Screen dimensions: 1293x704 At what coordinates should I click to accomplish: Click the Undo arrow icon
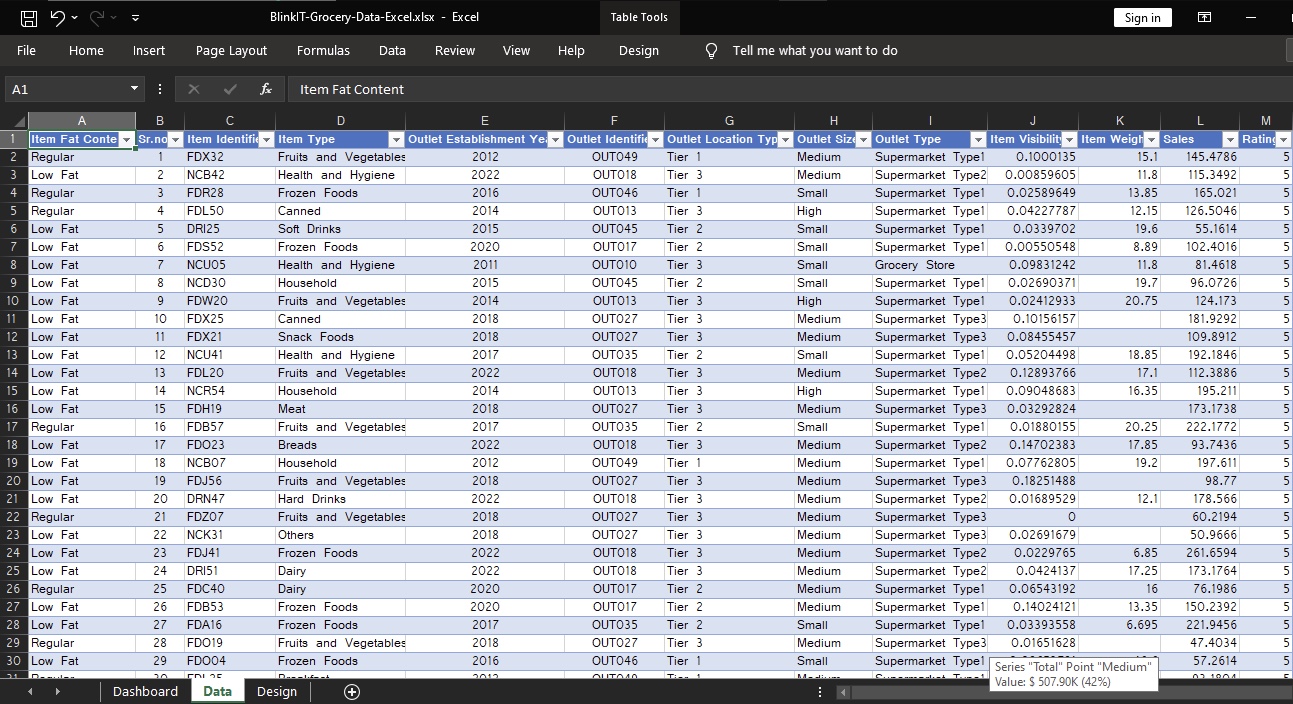[x=58, y=18]
